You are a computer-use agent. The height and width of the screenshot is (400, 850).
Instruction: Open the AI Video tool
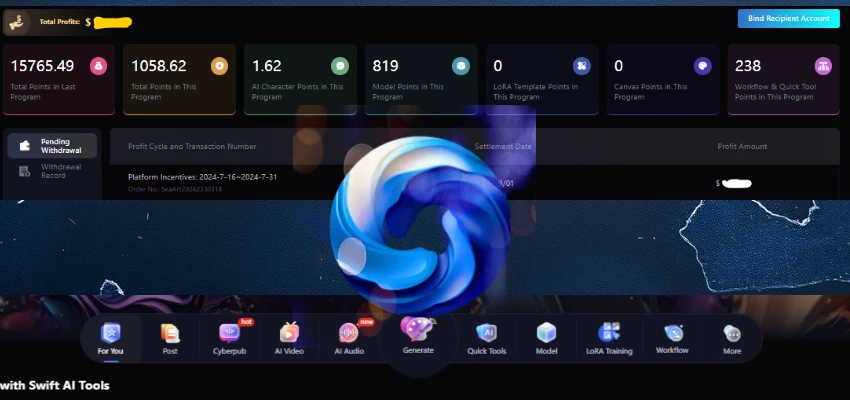click(289, 338)
